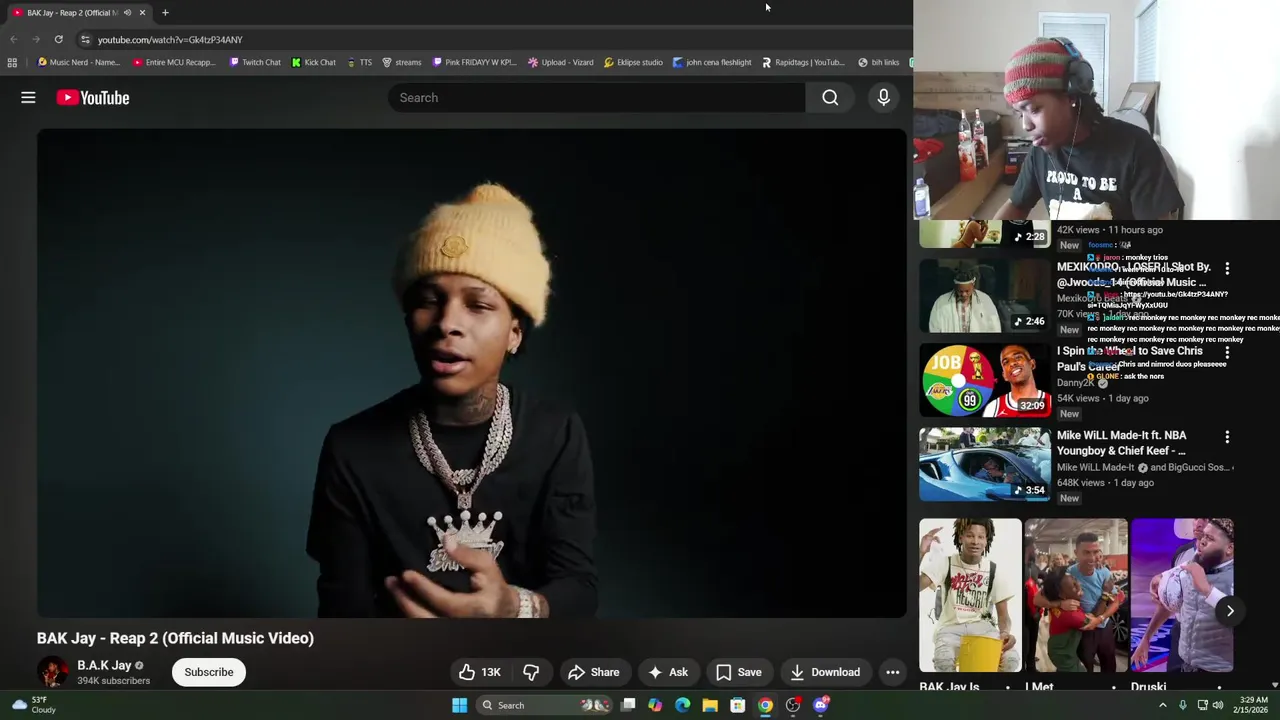
Task: Open Upload - Vizard bookmark
Action: [561, 62]
